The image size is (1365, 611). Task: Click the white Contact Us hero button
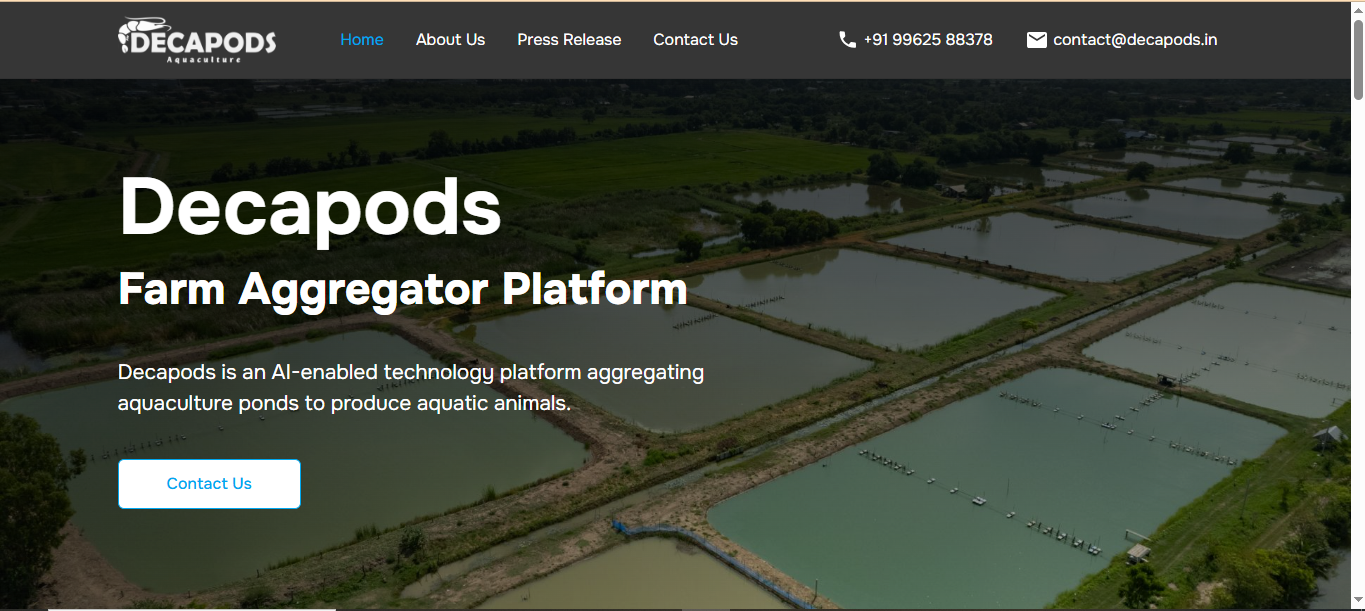pyautogui.click(x=209, y=484)
